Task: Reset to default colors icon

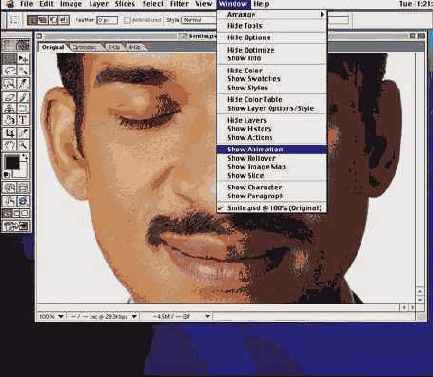Action: (6, 175)
